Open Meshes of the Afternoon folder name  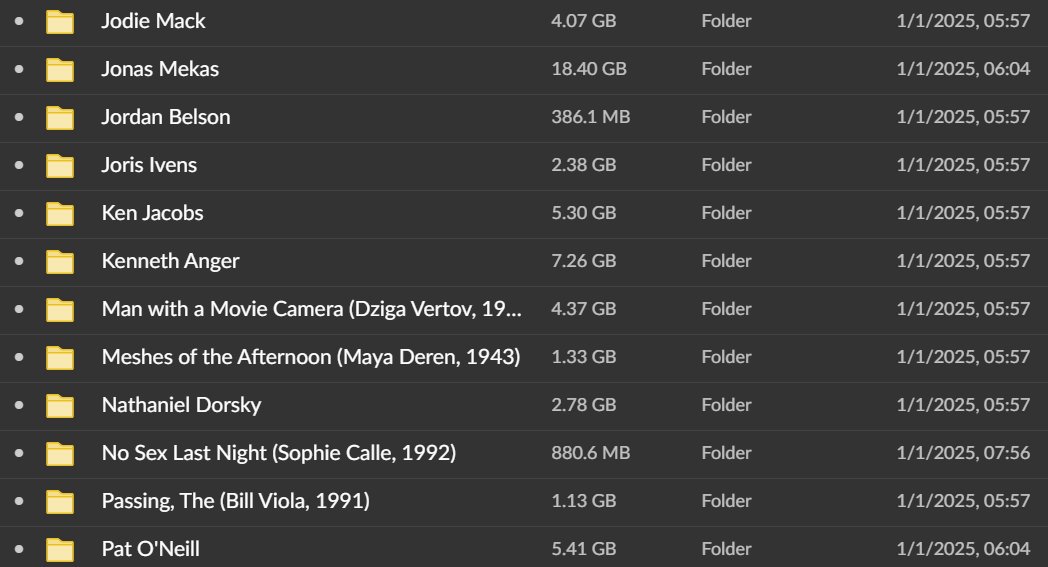click(311, 357)
